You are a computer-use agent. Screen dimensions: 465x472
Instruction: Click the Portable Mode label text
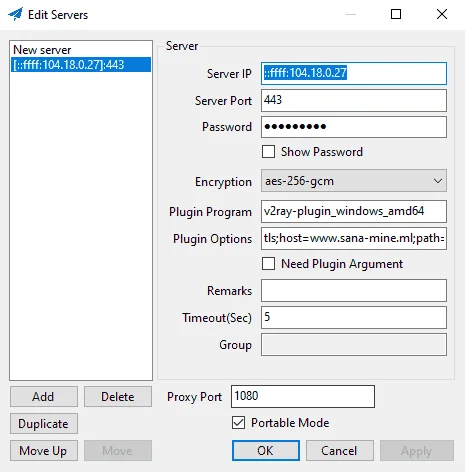click(290, 423)
